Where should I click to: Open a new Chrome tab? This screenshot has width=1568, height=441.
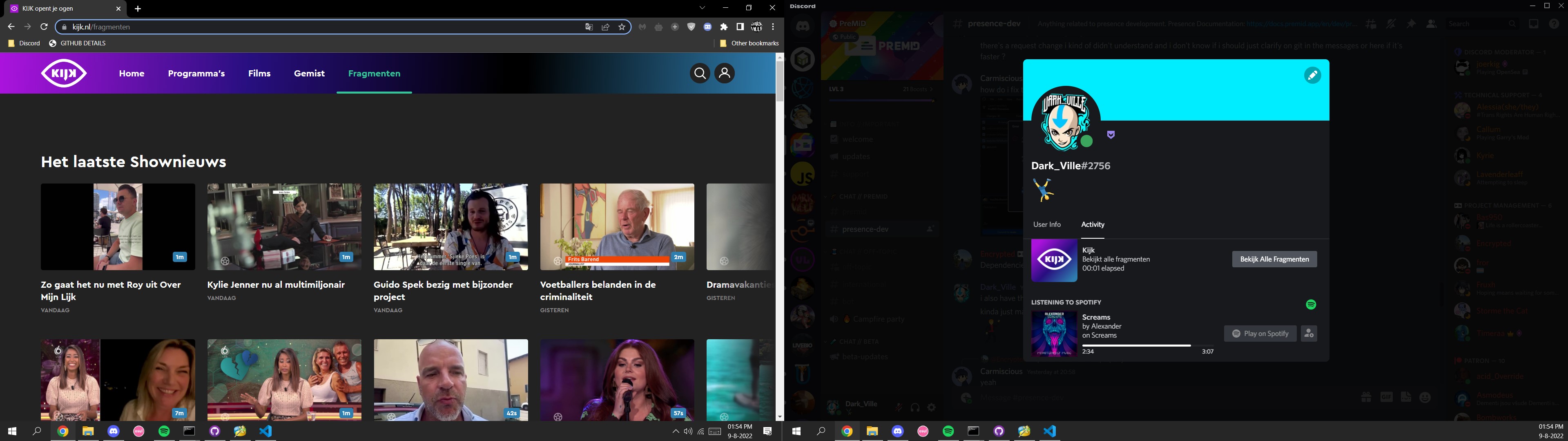(x=138, y=9)
